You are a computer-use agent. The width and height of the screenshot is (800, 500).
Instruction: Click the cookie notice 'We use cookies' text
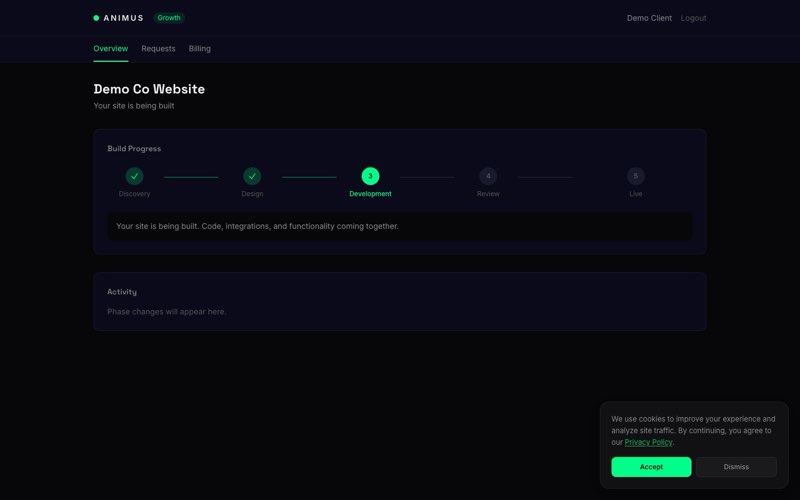click(693, 431)
